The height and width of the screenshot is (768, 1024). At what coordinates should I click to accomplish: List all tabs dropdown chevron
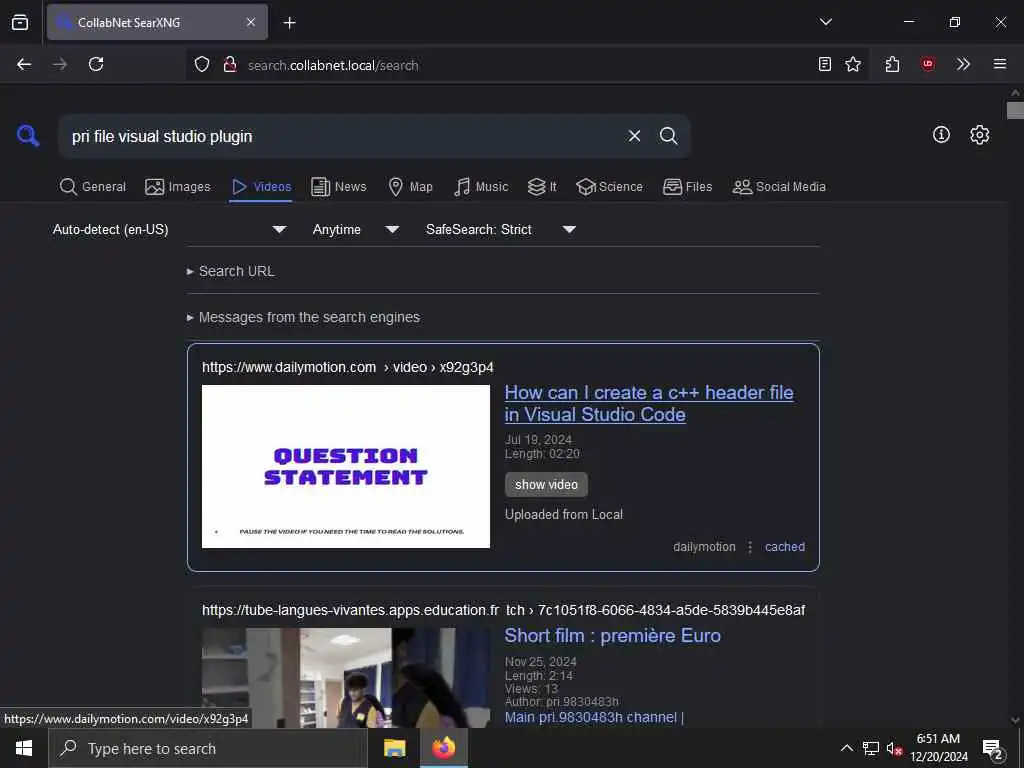point(825,22)
